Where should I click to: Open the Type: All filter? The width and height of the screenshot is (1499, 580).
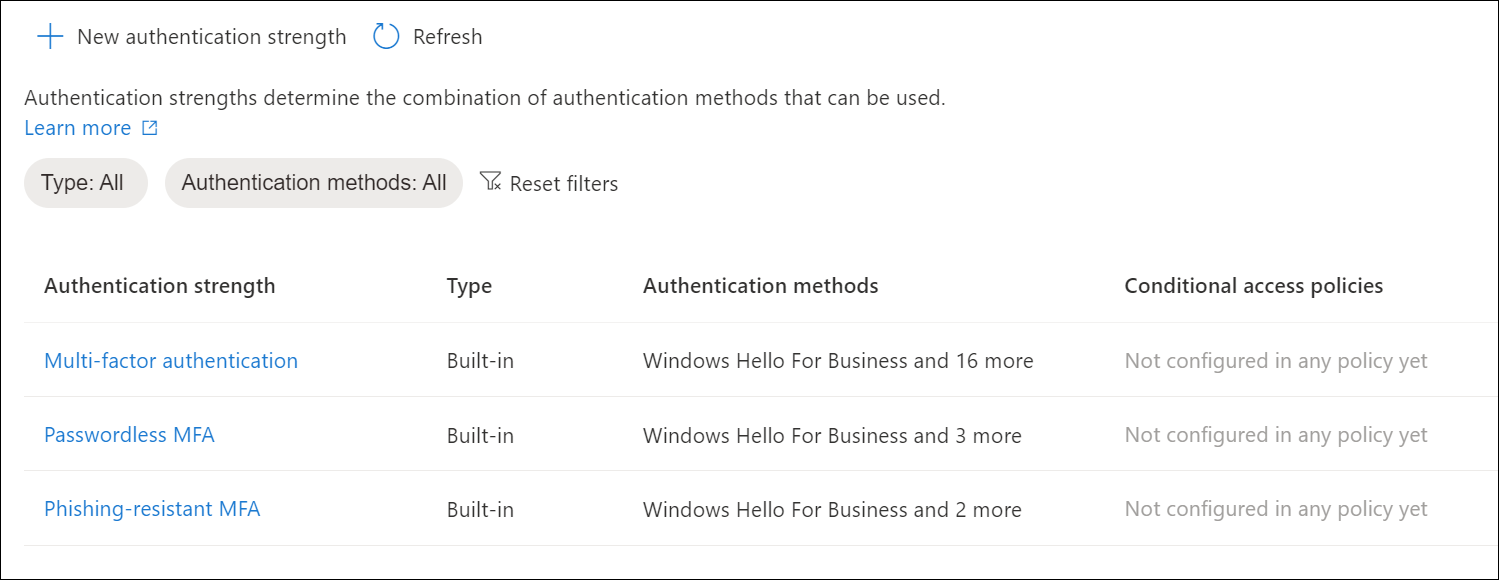(86, 183)
